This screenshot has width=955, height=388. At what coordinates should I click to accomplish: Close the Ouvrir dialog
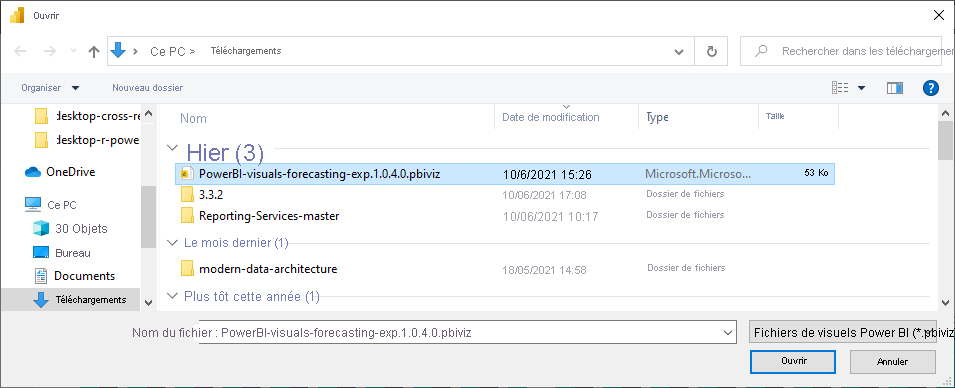(x=939, y=16)
